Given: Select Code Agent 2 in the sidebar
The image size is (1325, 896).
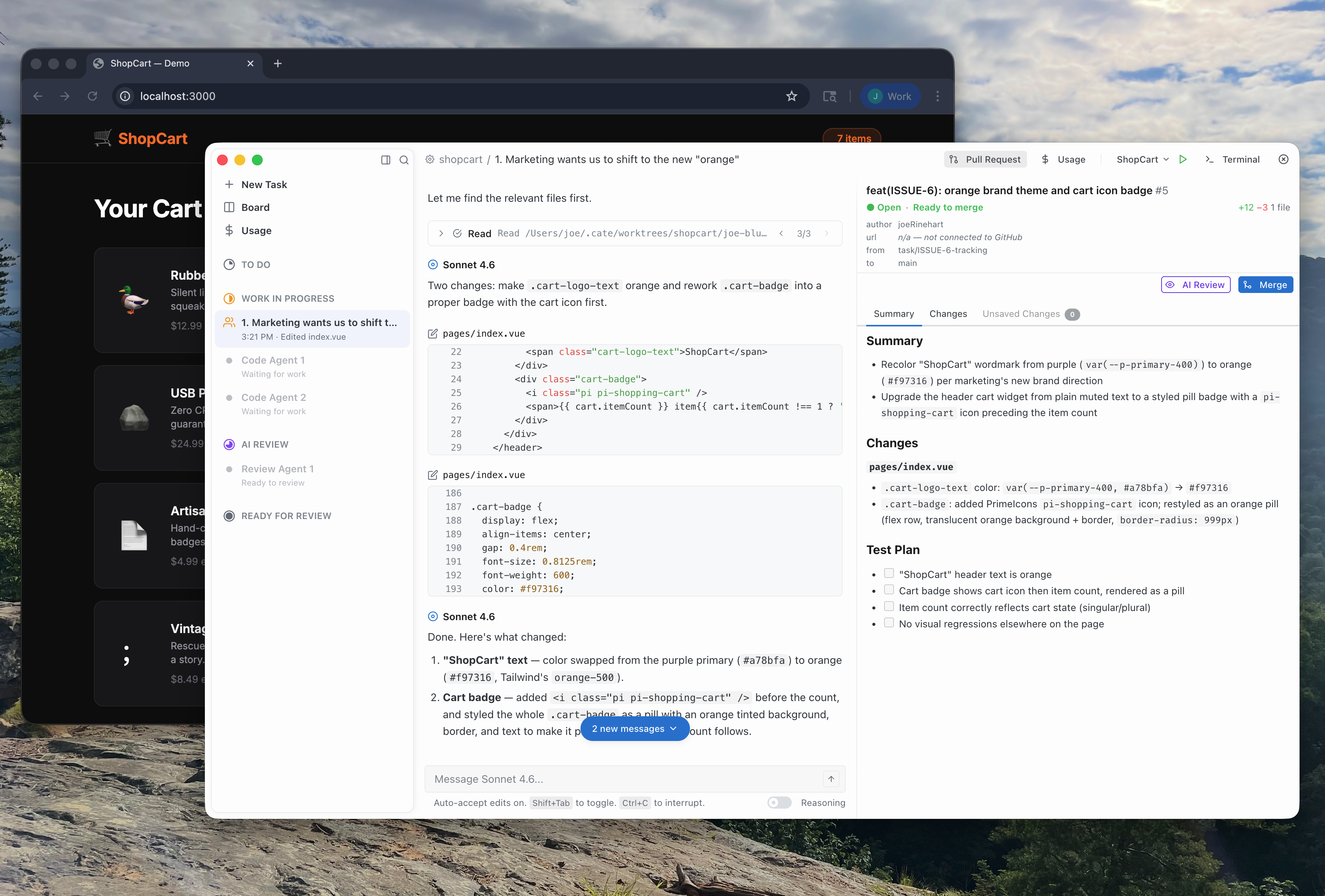Looking at the screenshot, I should coord(312,404).
